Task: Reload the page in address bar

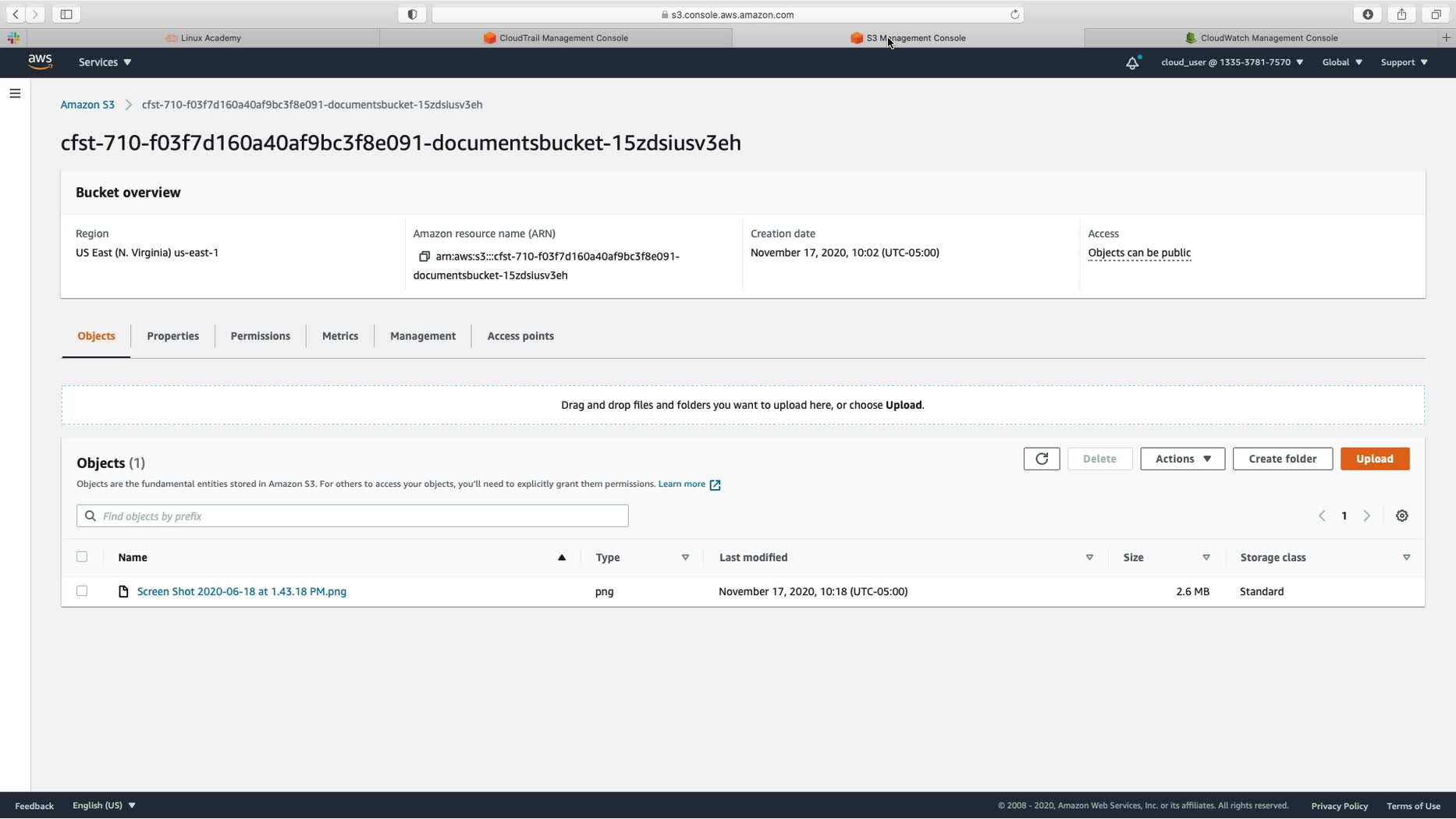Action: [x=1014, y=14]
